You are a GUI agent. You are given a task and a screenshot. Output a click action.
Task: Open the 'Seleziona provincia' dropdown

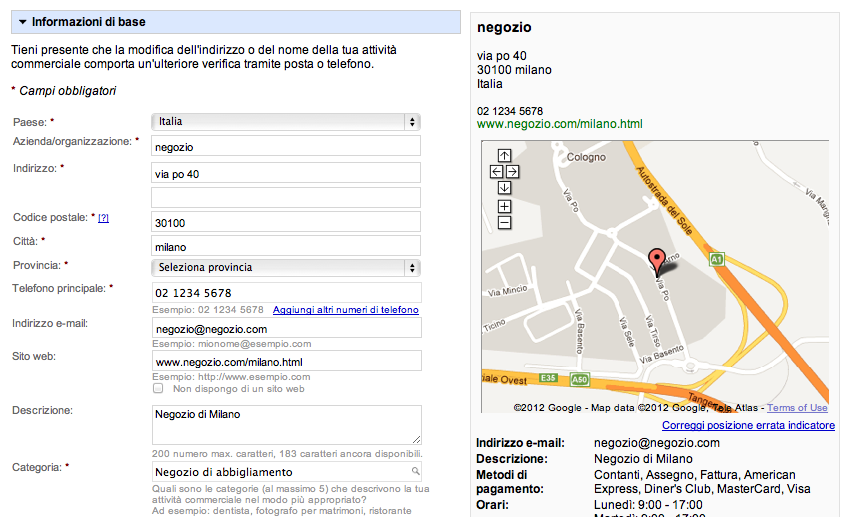(x=285, y=267)
